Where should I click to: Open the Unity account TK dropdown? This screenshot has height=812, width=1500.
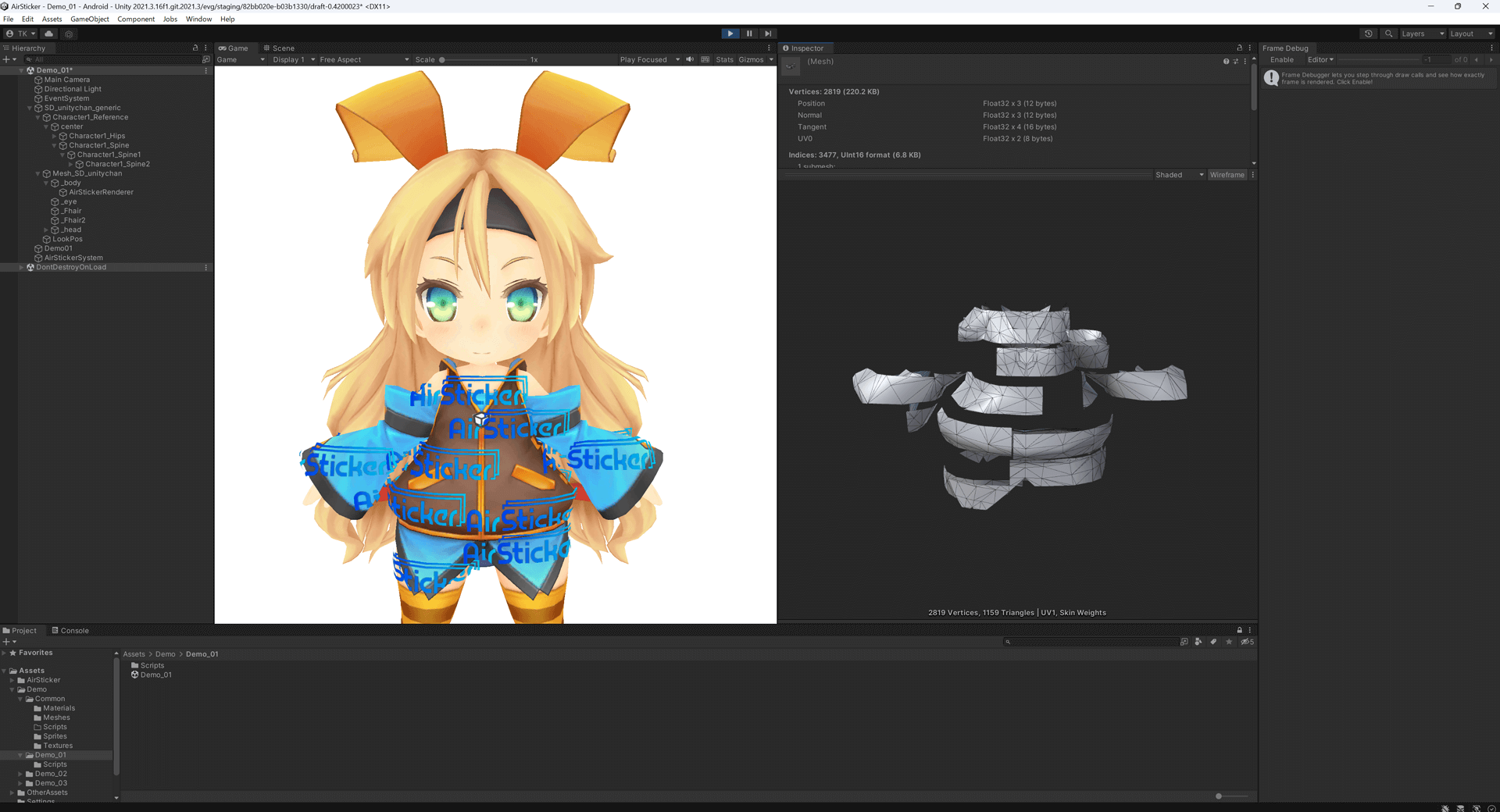tap(21, 34)
